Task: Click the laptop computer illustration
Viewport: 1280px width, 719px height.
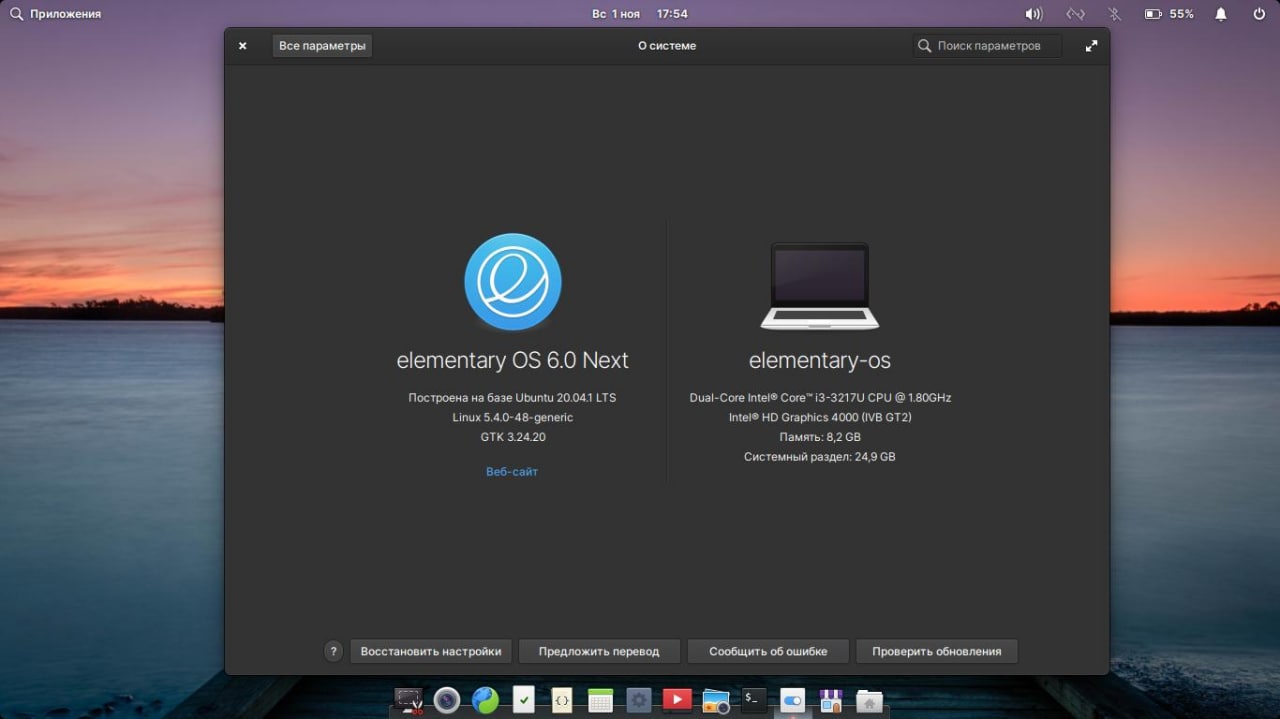Action: tap(819, 286)
